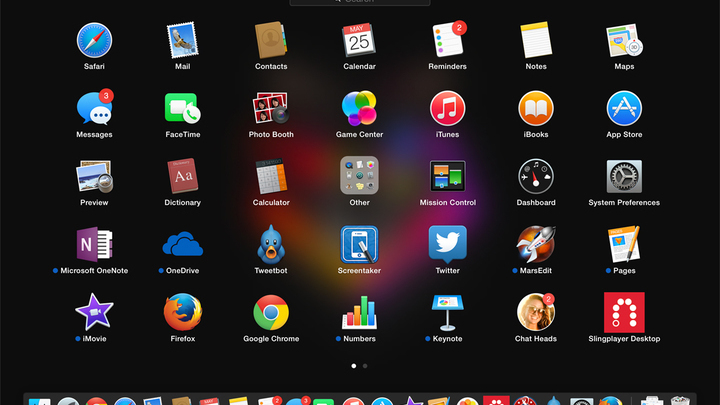This screenshot has width=720, height=405.
Task: Open the iBooks app
Action: click(536, 108)
